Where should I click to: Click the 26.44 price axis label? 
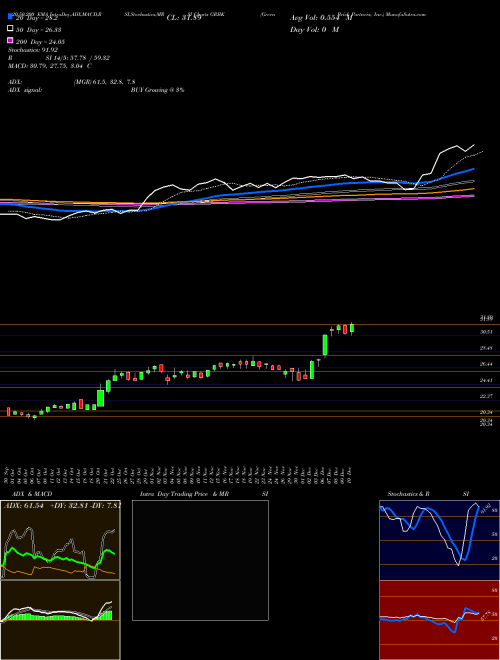[x=487, y=364]
